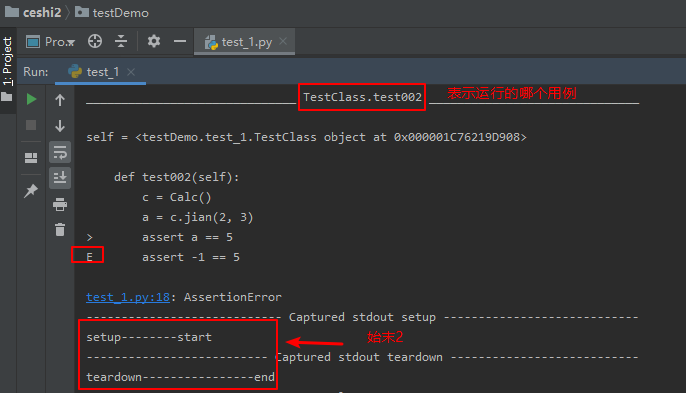Toggle scroll to end of output
Image resolution: width=686 pixels, height=393 pixels.
click(x=60, y=178)
